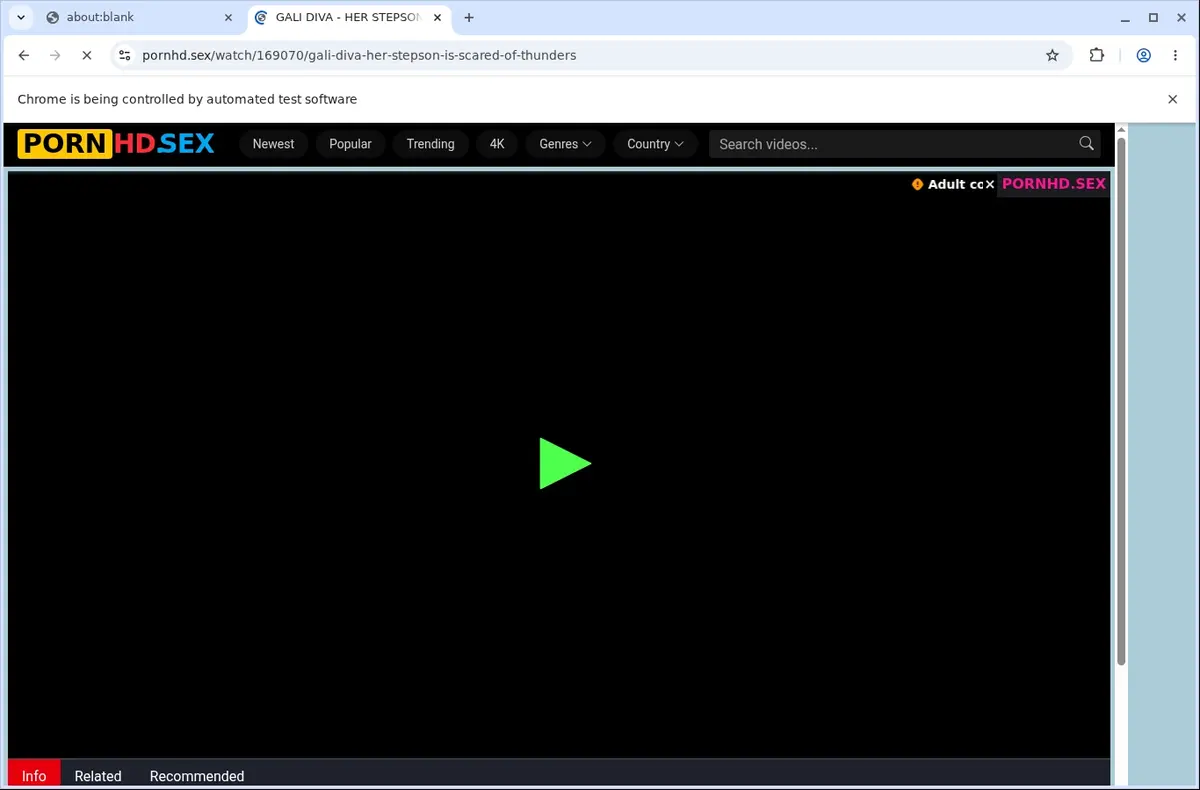Open the Trending videos page

click(430, 144)
